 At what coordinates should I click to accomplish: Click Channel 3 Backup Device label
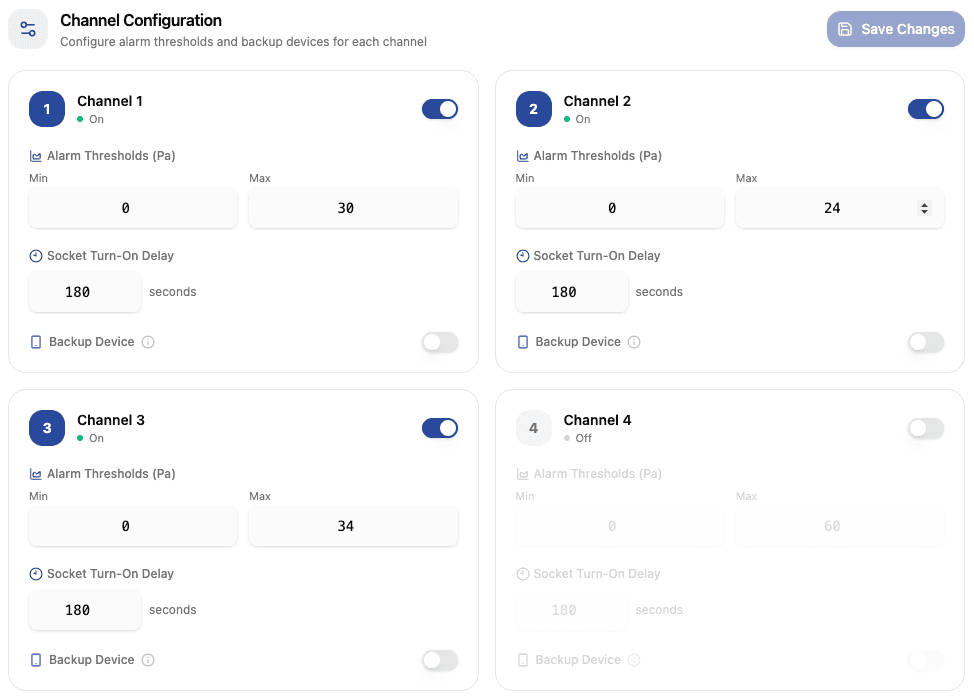click(91, 660)
